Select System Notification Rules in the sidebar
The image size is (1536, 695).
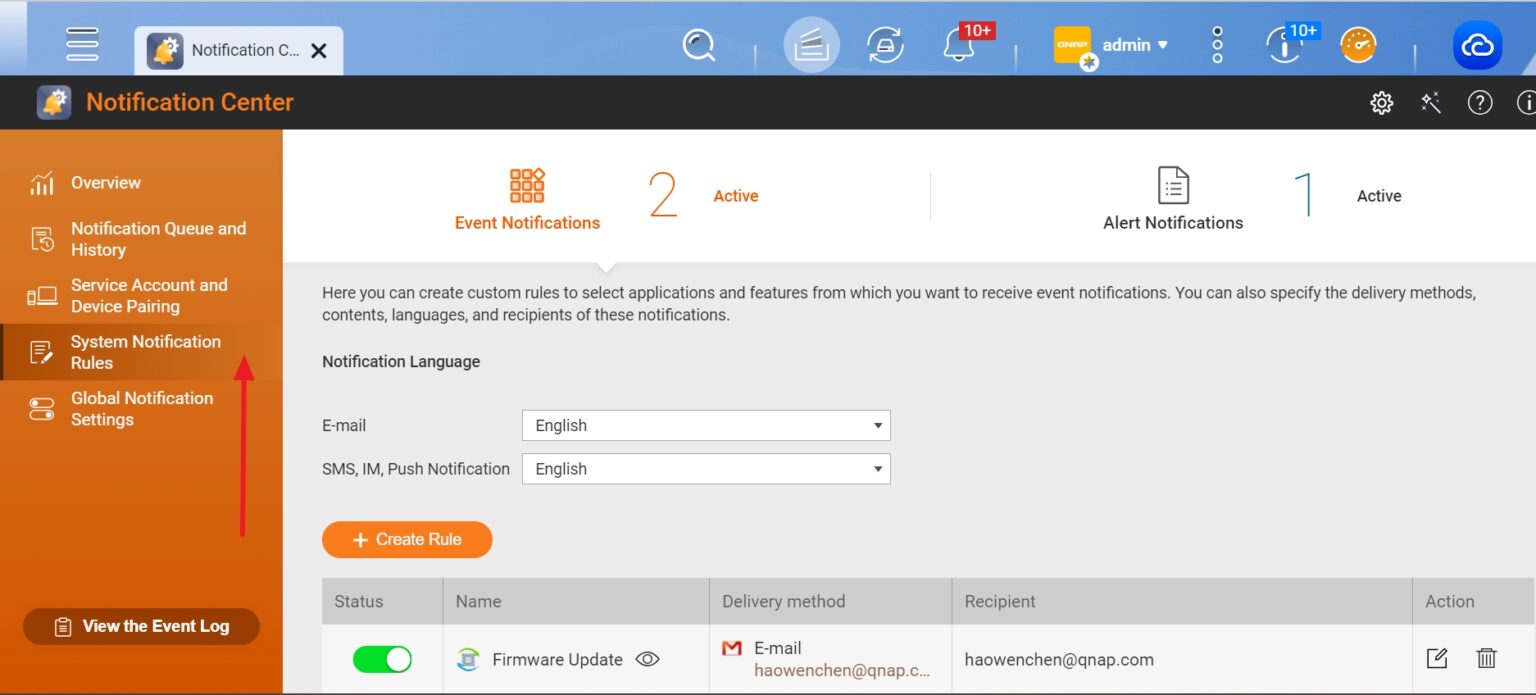coord(145,352)
